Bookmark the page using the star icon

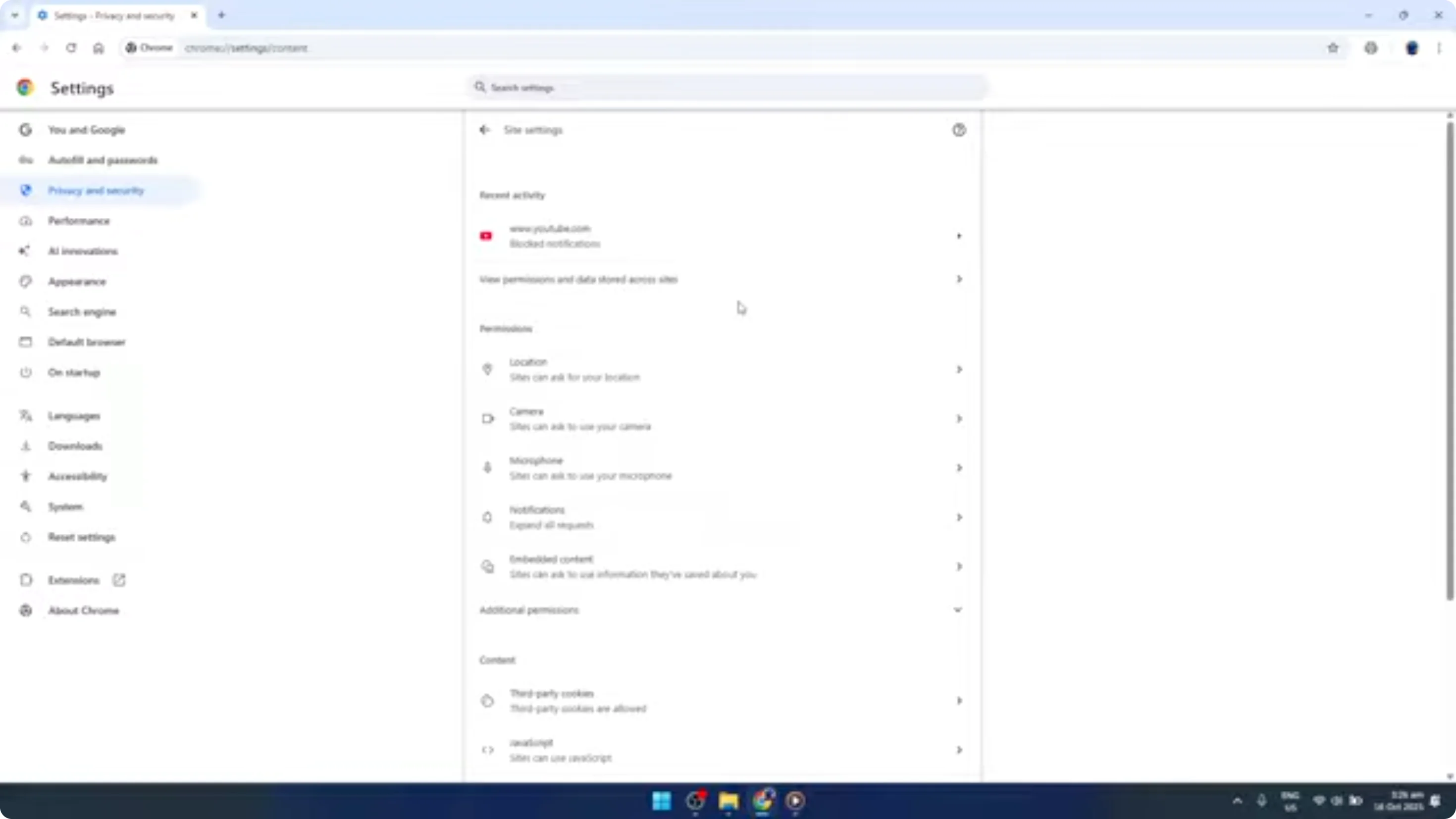coord(1333,48)
